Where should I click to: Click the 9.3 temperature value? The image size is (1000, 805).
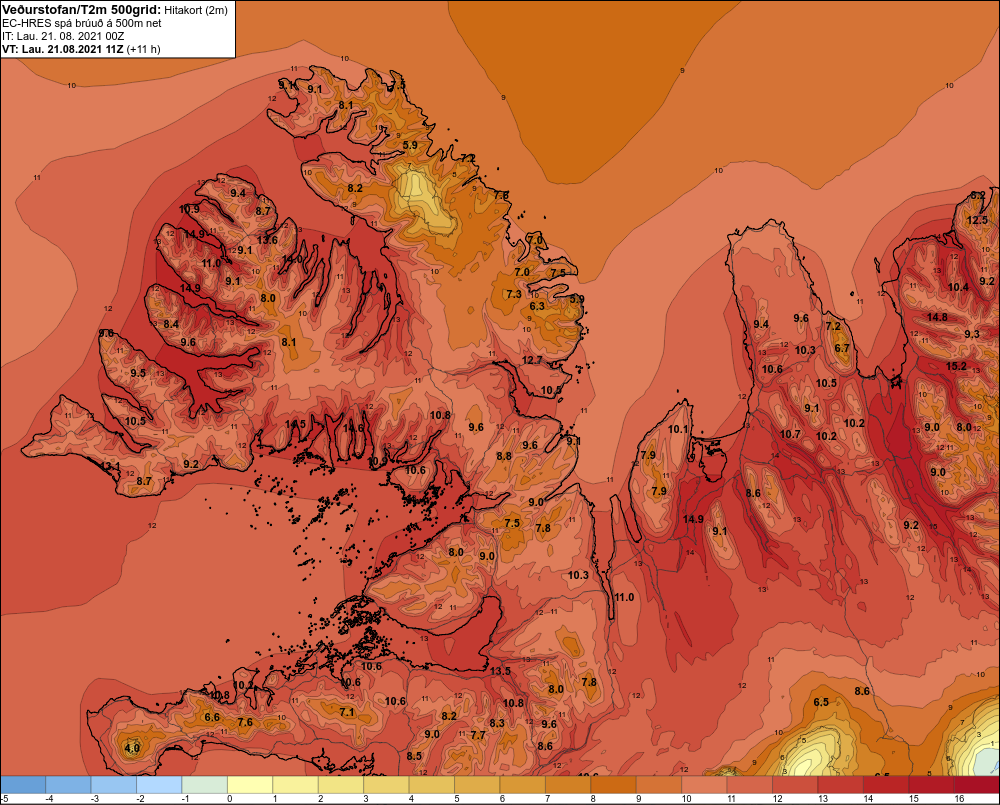tap(972, 334)
